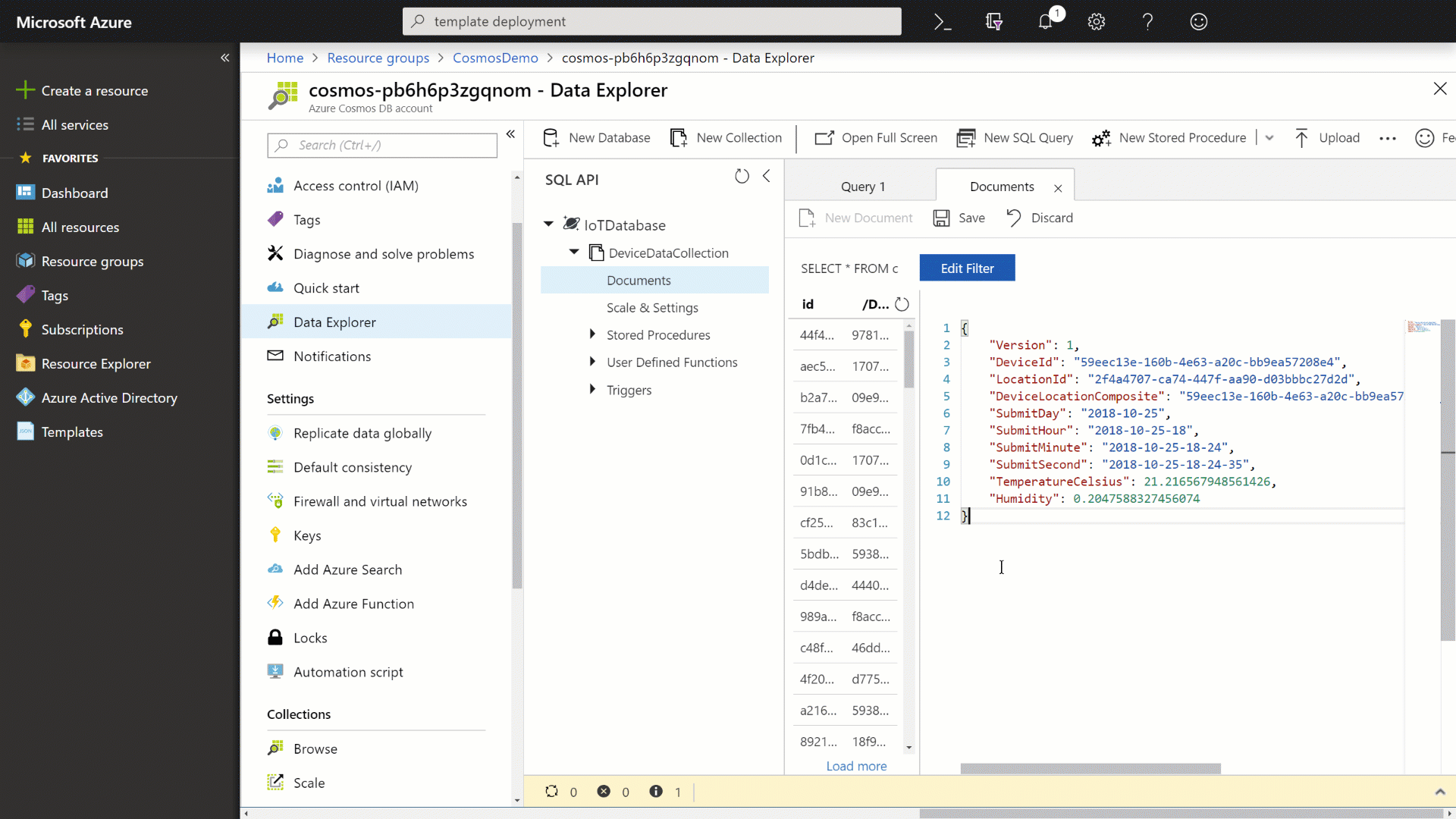Click the Edit Filter button

(968, 268)
